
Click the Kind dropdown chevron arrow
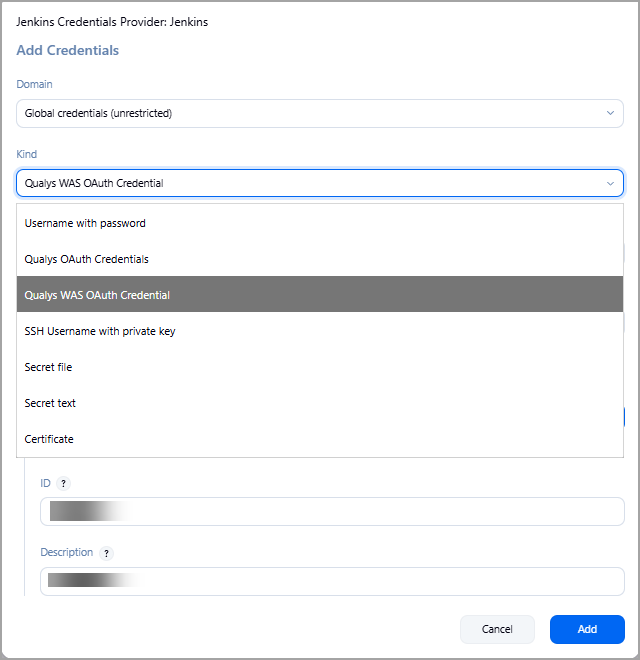pos(611,183)
